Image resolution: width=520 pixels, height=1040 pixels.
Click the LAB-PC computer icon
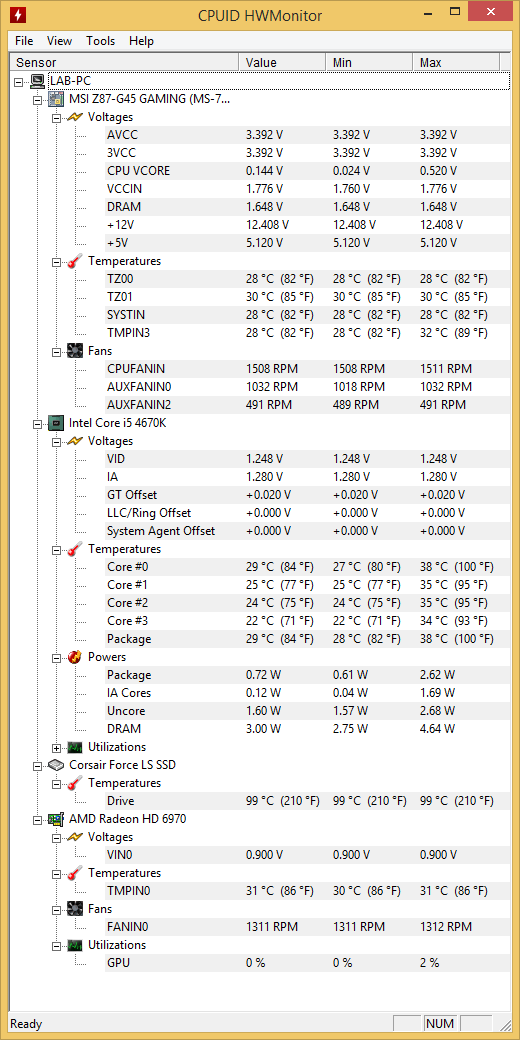click(38, 81)
